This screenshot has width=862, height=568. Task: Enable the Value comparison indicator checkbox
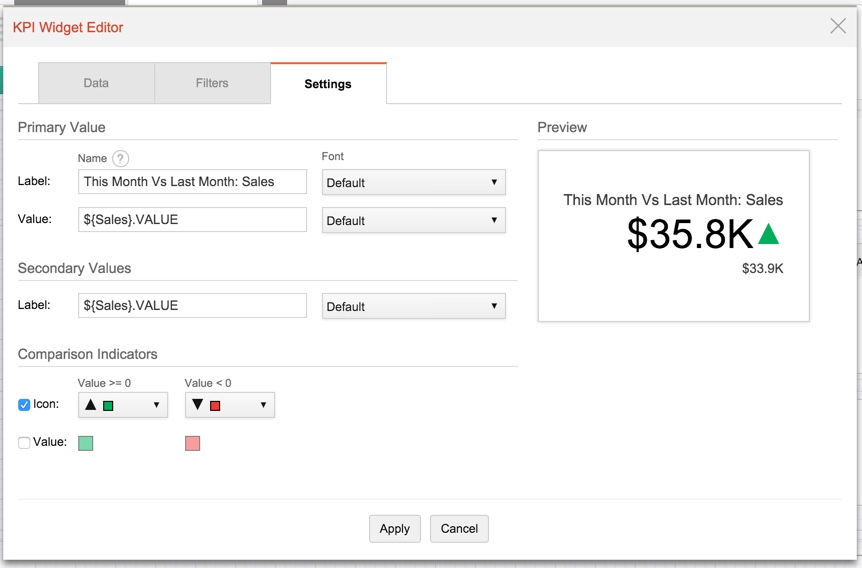tap(25, 442)
